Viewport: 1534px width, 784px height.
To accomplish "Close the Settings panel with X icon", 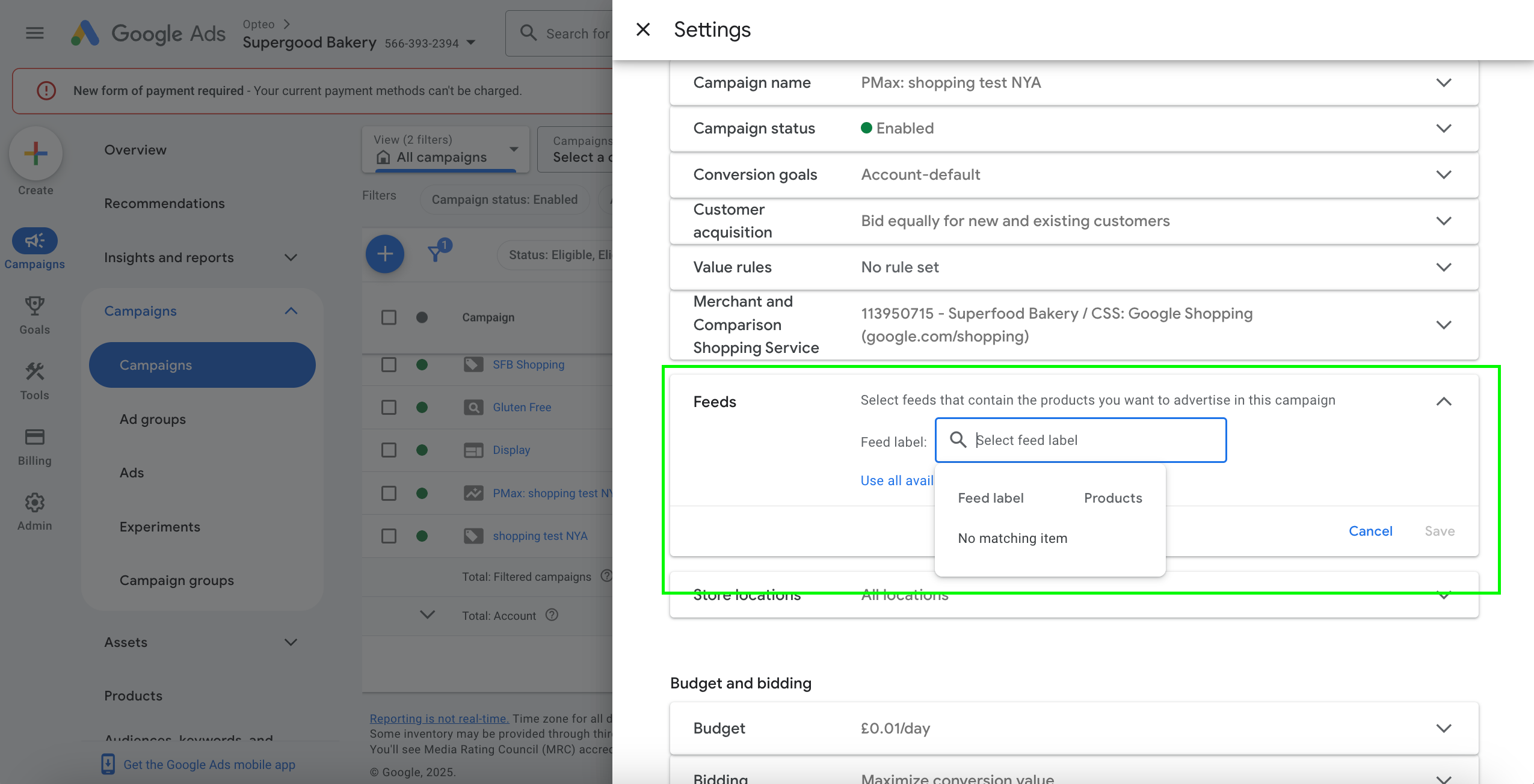I will (643, 29).
